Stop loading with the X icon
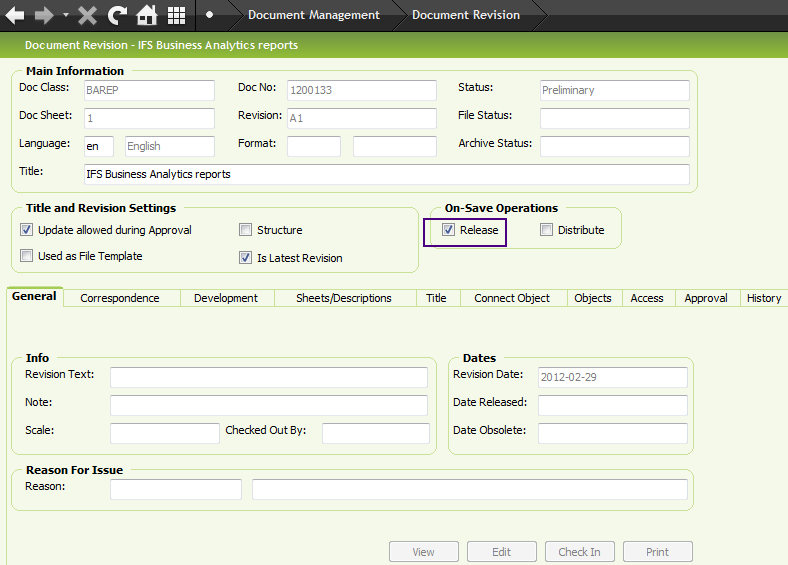This screenshot has width=788, height=565. (87, 15)
